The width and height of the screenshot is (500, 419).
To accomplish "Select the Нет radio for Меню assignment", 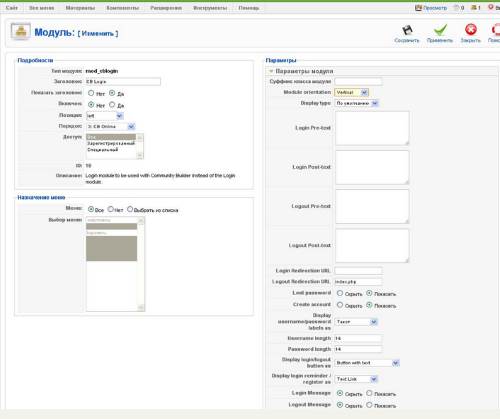I will (x=110, y=209).
